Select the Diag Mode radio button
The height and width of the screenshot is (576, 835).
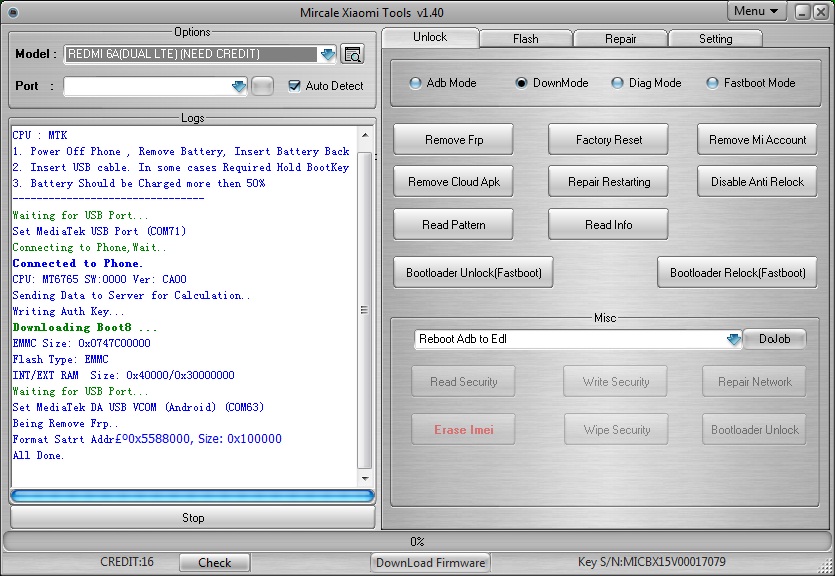[617, 83]
